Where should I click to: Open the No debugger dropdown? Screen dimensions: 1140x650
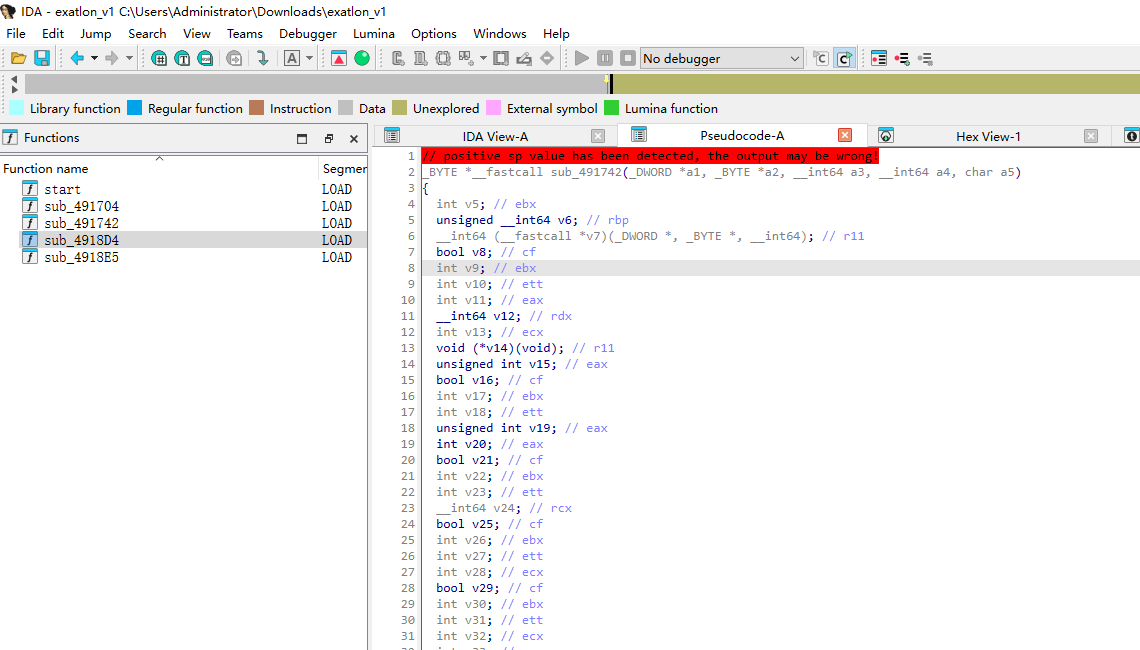721,59
